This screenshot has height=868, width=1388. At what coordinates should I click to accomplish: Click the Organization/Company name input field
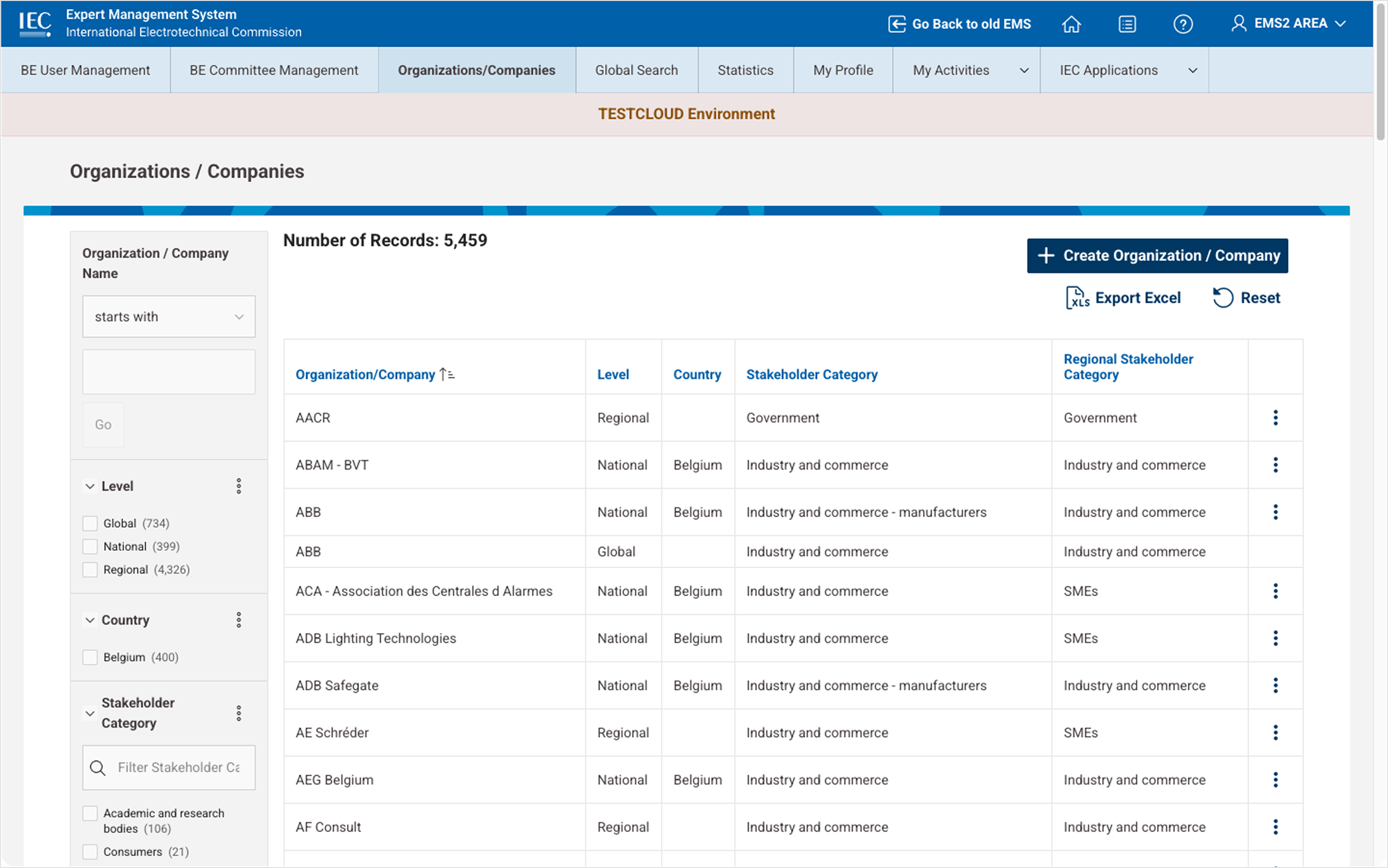168,371
